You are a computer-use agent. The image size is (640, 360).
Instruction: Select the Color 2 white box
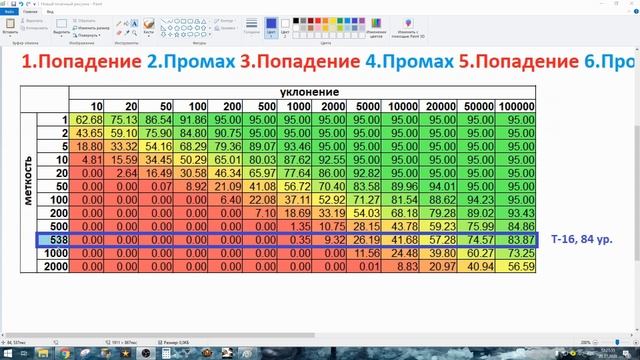[285, 24]
